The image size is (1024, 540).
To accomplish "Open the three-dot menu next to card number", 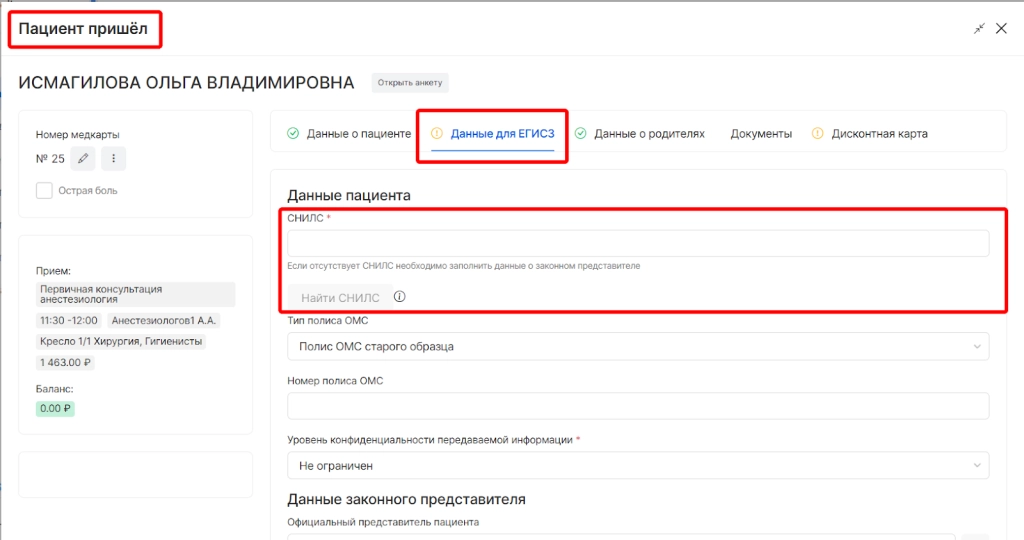I will coord(113,158).
